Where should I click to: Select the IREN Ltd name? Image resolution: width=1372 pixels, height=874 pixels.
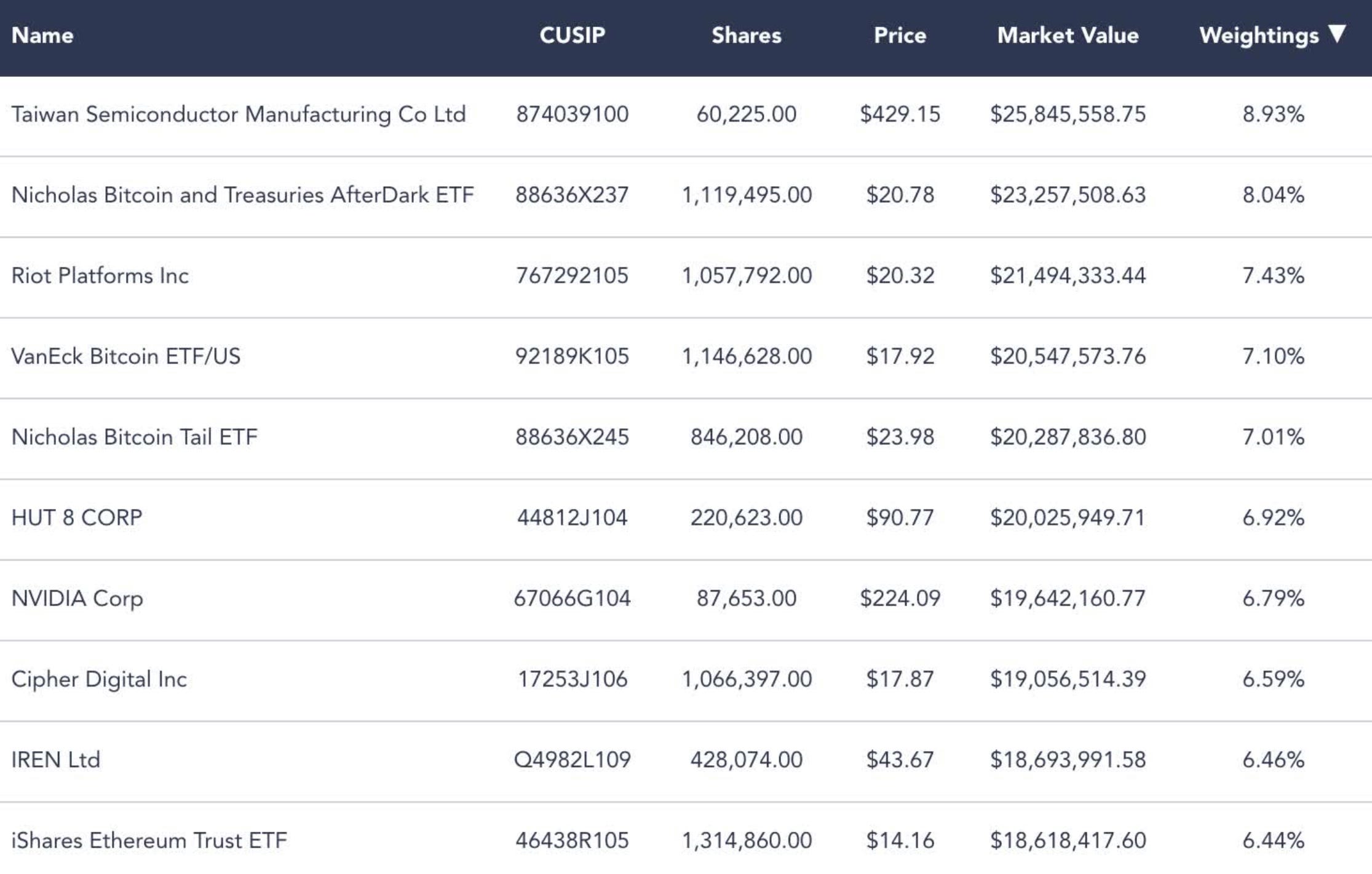coord(56,760)
